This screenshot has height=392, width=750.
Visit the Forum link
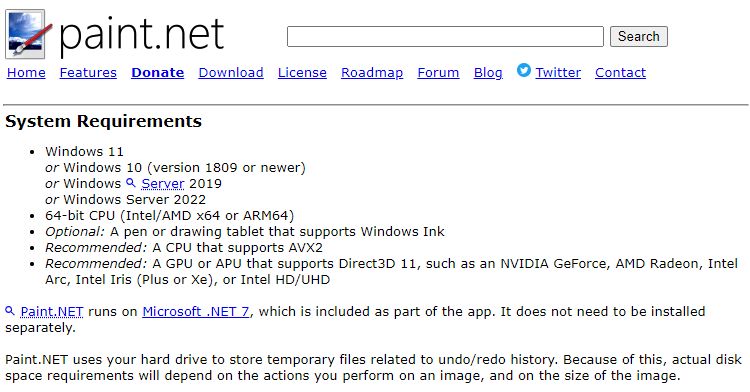(438, 73)
